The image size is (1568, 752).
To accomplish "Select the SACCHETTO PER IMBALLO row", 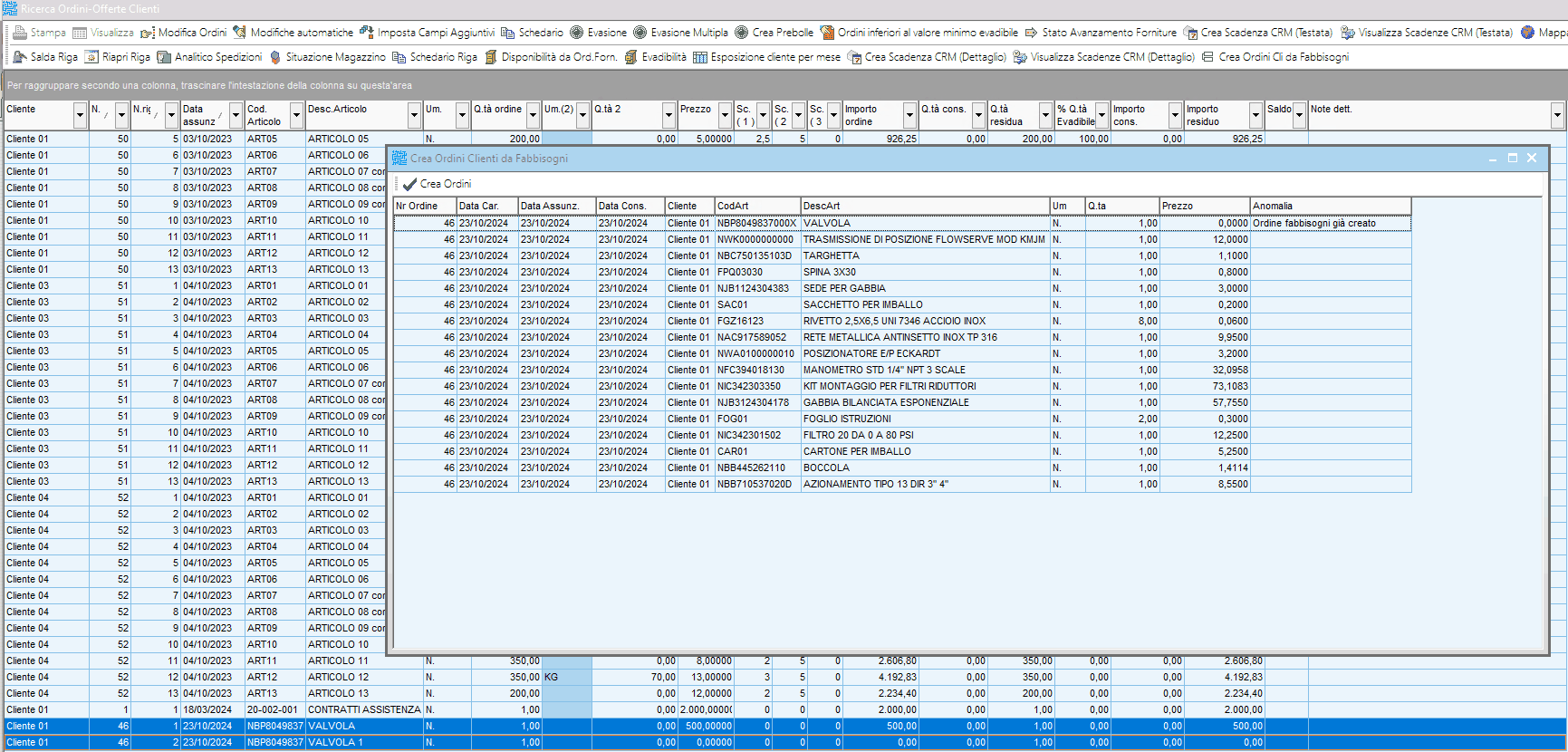I will coord(902,304).
